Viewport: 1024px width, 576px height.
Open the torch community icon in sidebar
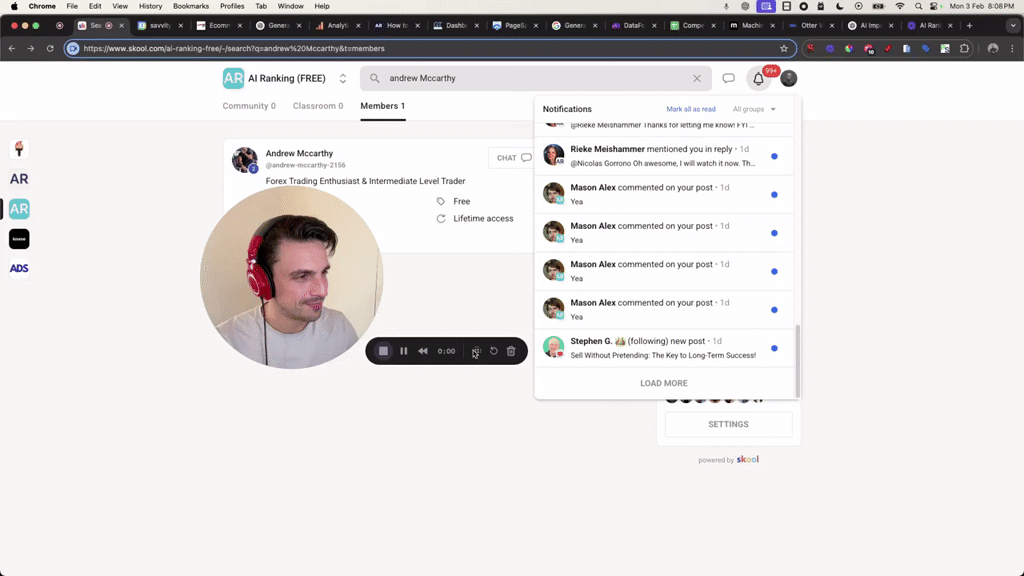tap(19, 147)
